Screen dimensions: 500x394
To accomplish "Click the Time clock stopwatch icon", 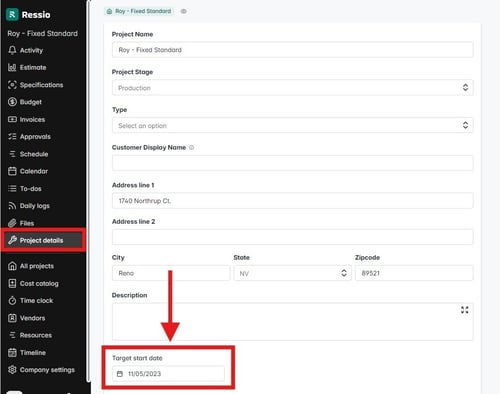I will 12,301.
